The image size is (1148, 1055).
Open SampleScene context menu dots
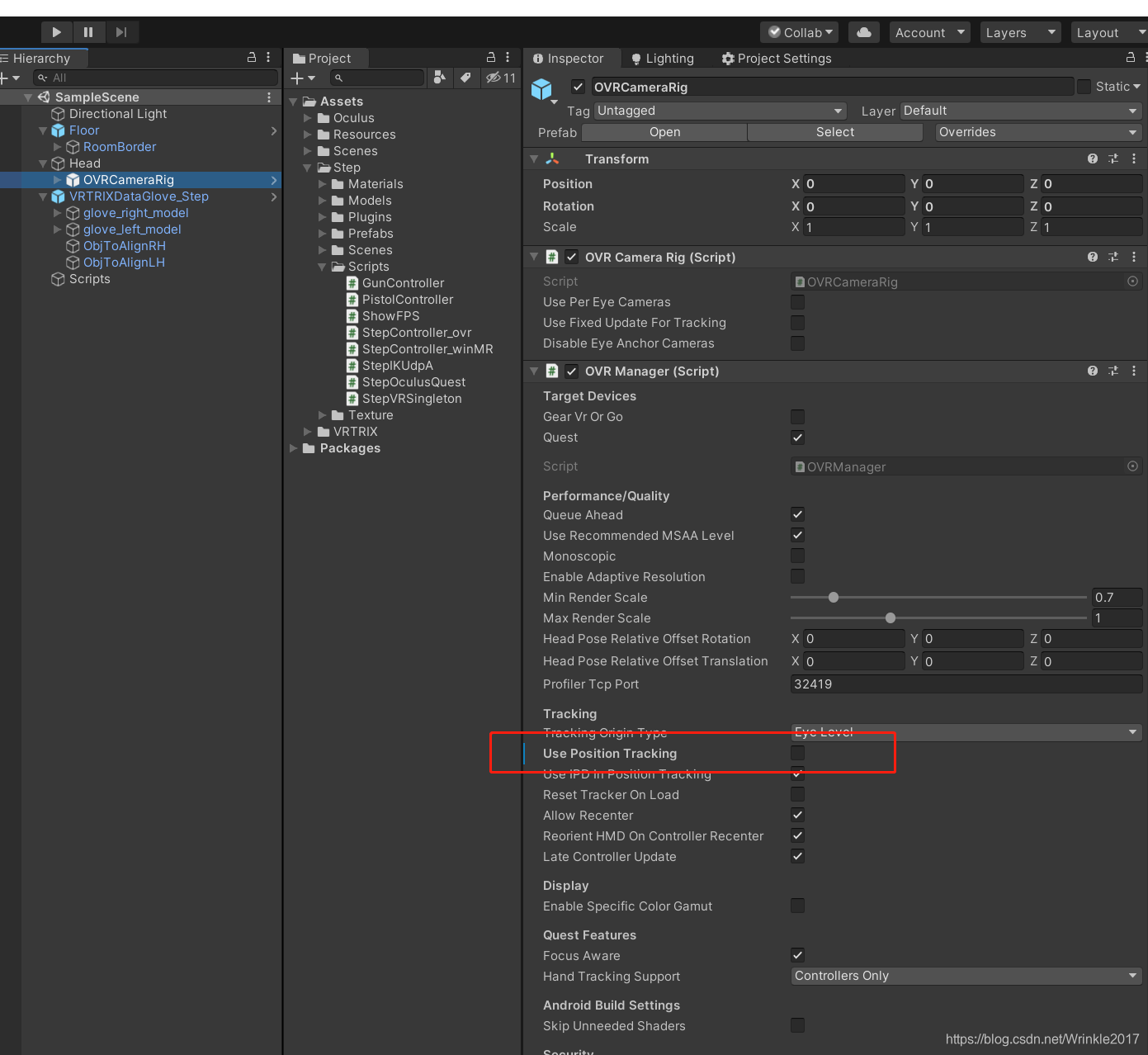pos(269,97)
